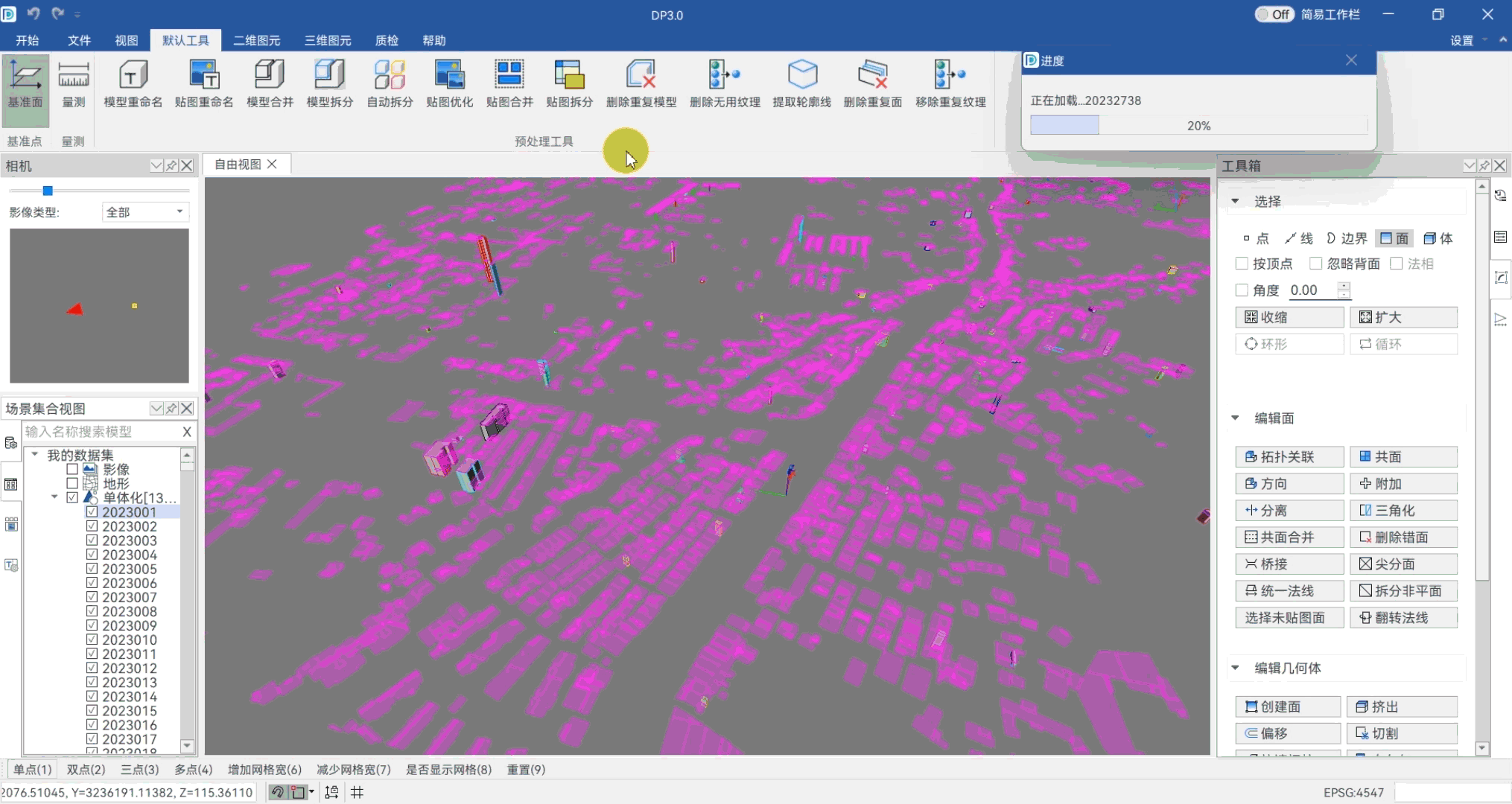The width and height of the screenshot is (1512, 804).
Task: Run the 贴图优化 tool
Action: coord(449,86)
